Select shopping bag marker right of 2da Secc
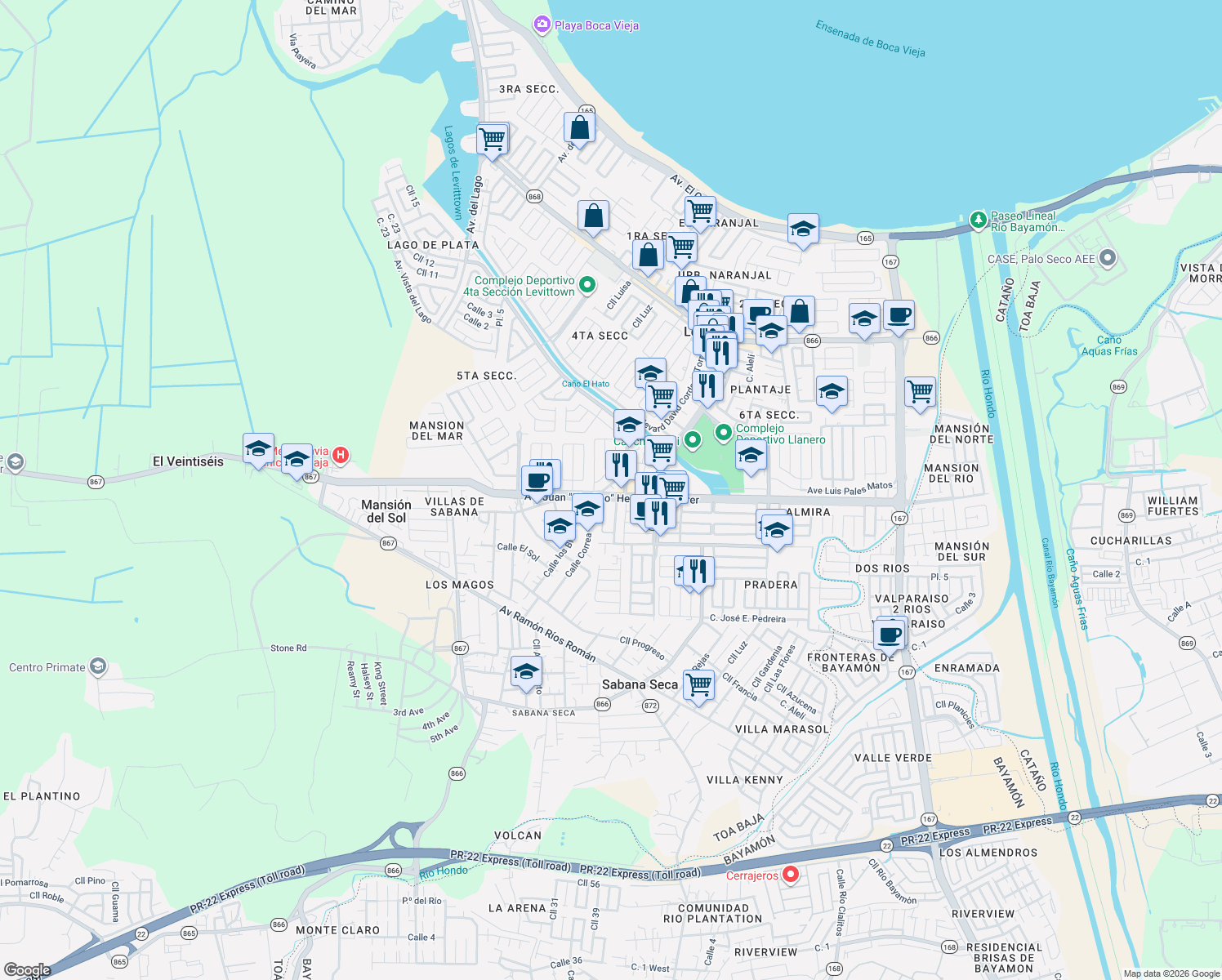Viewport: 1222px width, 980px height. [800, 312]
